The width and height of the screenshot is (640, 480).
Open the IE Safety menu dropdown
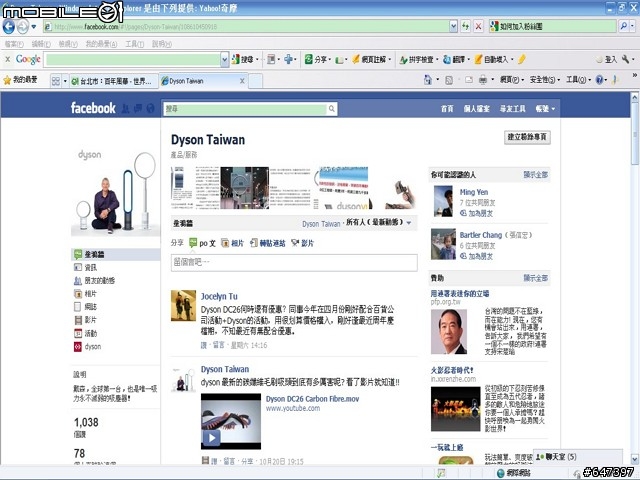545,80
